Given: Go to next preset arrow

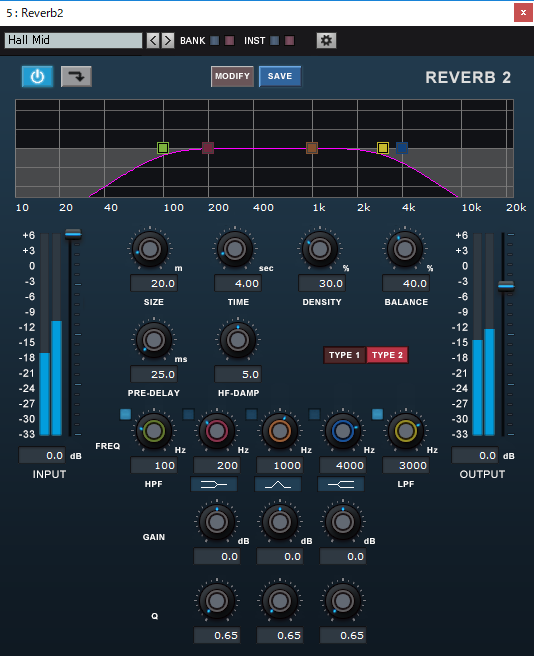Looking at the screenshot, I should [x=168, y=41].
